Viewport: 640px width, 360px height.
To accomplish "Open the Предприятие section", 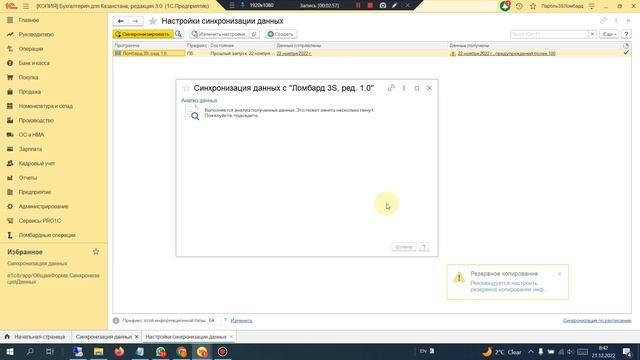I will (35, 192).
